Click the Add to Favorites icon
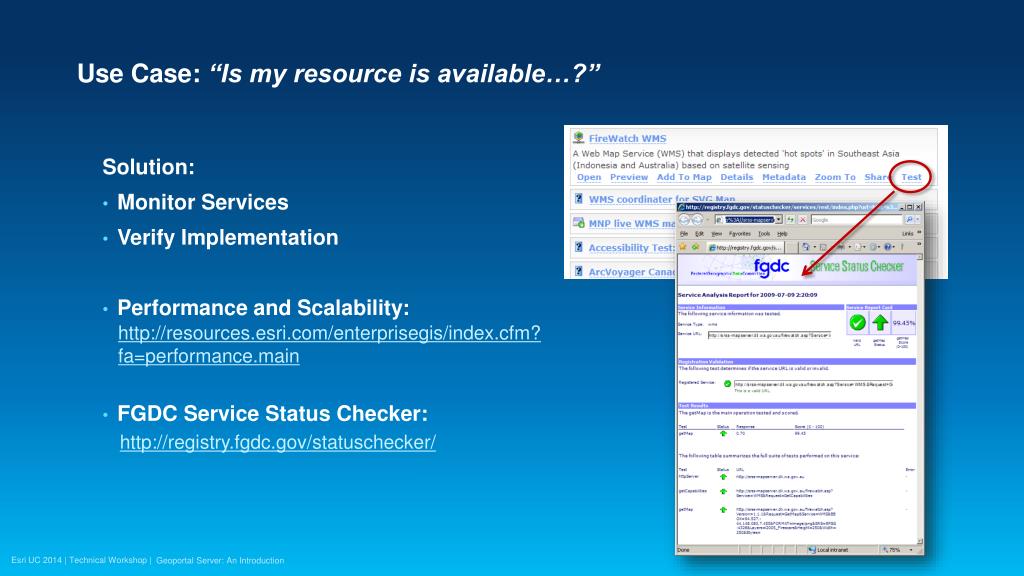 696,247
